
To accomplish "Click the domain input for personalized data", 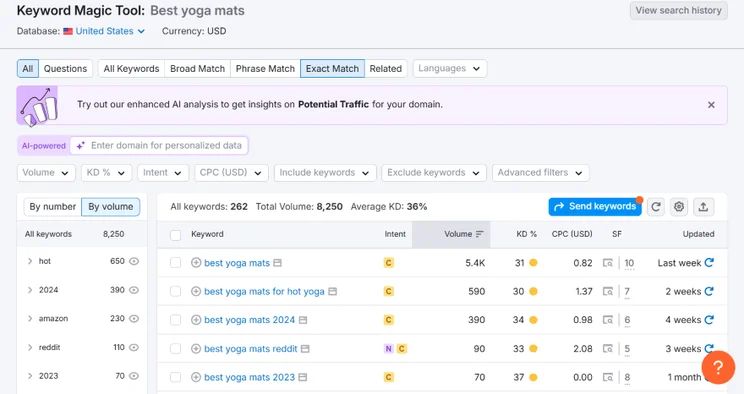I will point(159,146).
